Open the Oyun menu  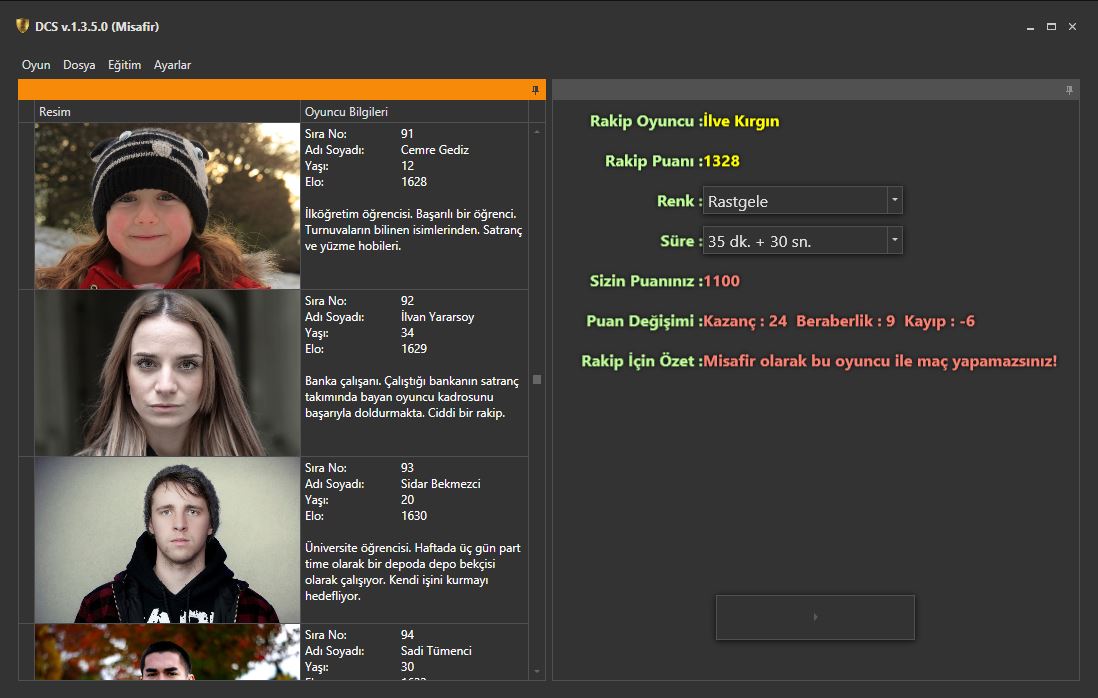[x=36, y=65]
